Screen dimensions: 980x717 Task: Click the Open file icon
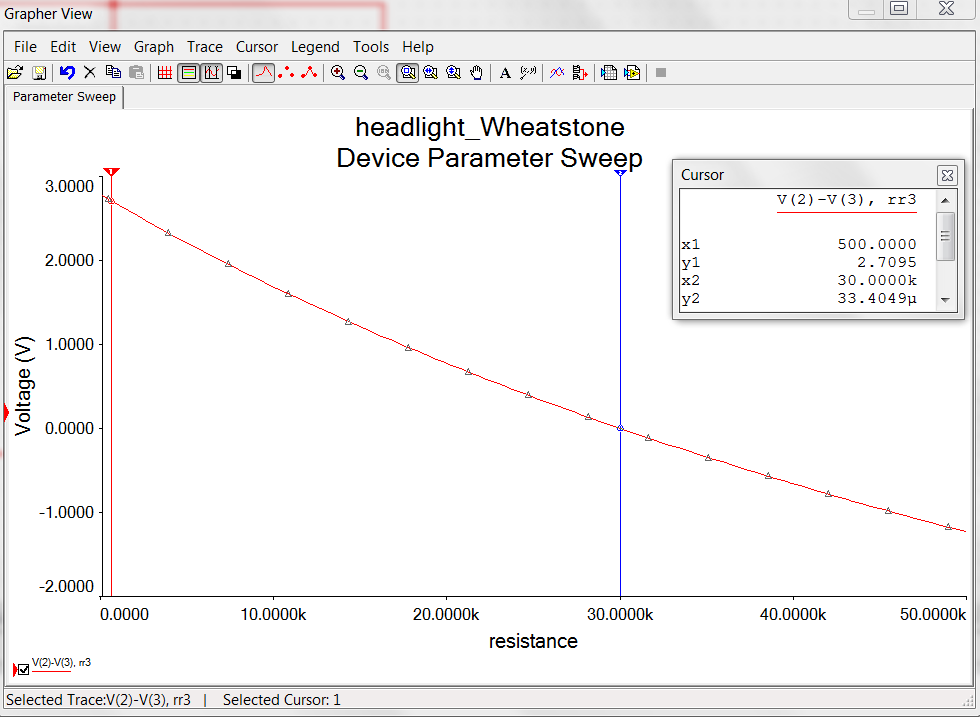[15, 72]
